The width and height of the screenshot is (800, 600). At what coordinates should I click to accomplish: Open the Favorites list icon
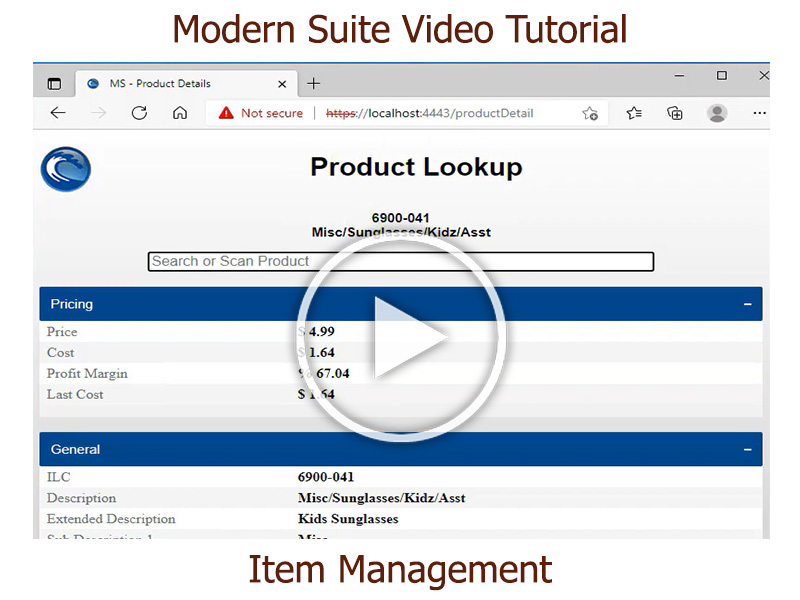tap(634, 113)
